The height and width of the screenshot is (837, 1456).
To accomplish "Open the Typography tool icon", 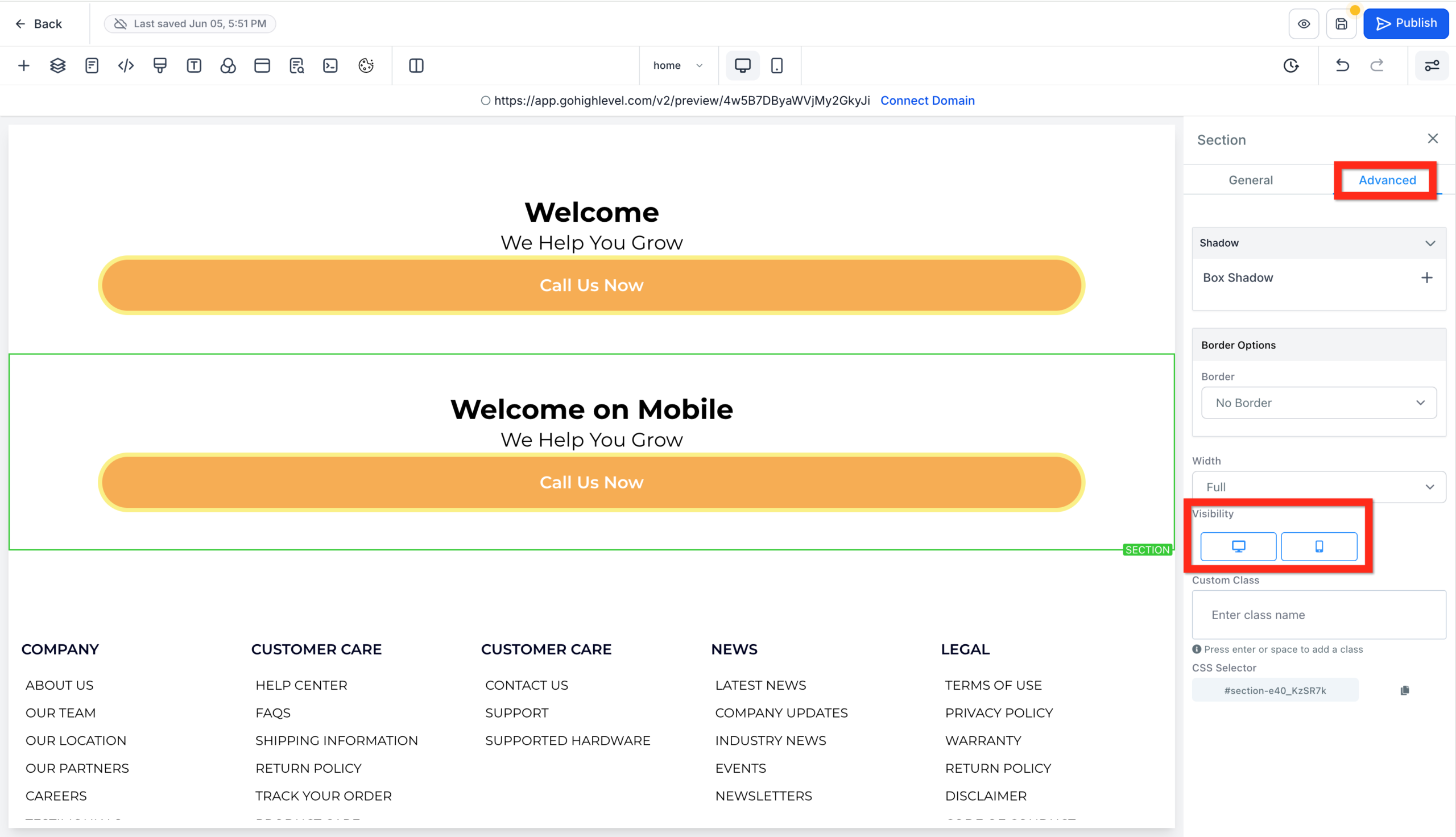I will point(195,65).
